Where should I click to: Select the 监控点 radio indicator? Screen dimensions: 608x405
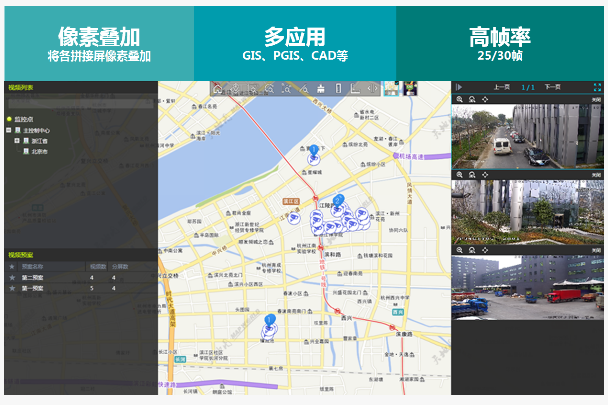point(9,119)
